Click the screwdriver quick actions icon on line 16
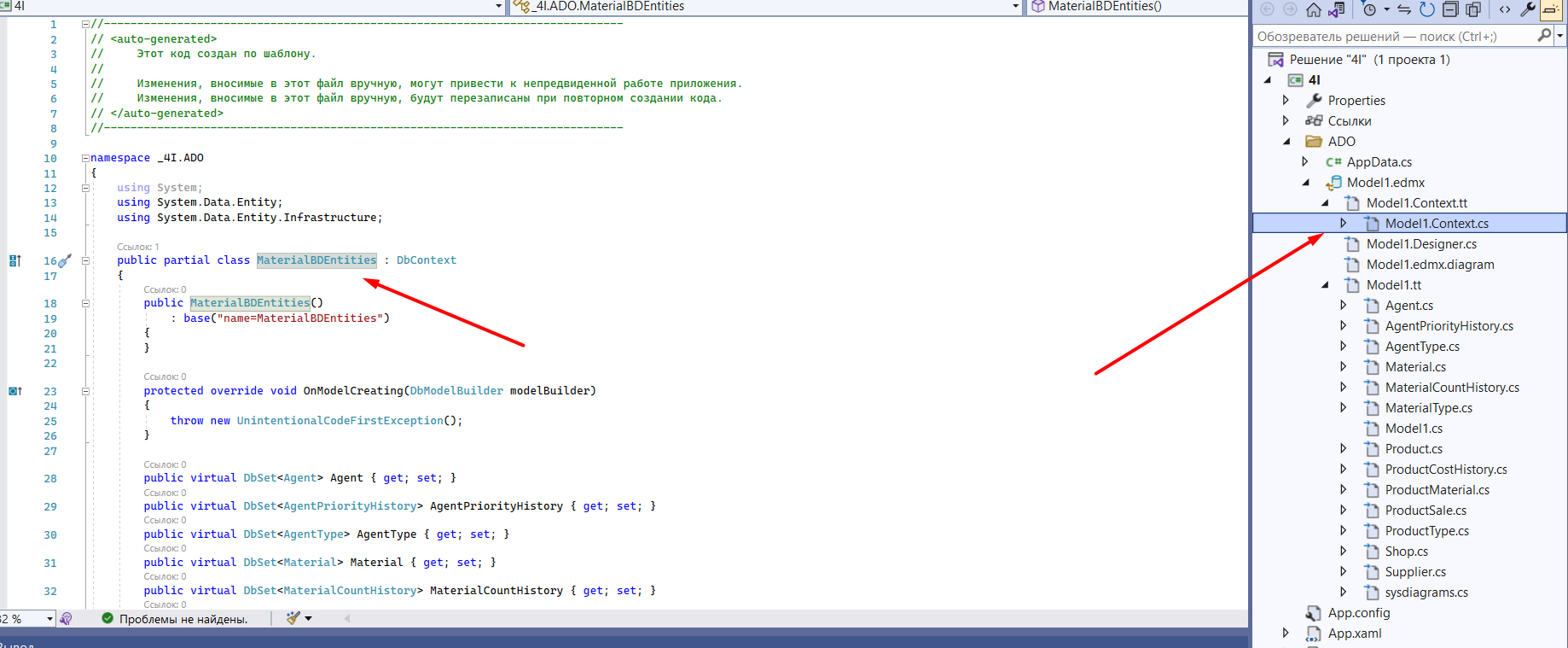Image resolution: width=1568 pixels, height=648 pixels. [x=65, y=260]
